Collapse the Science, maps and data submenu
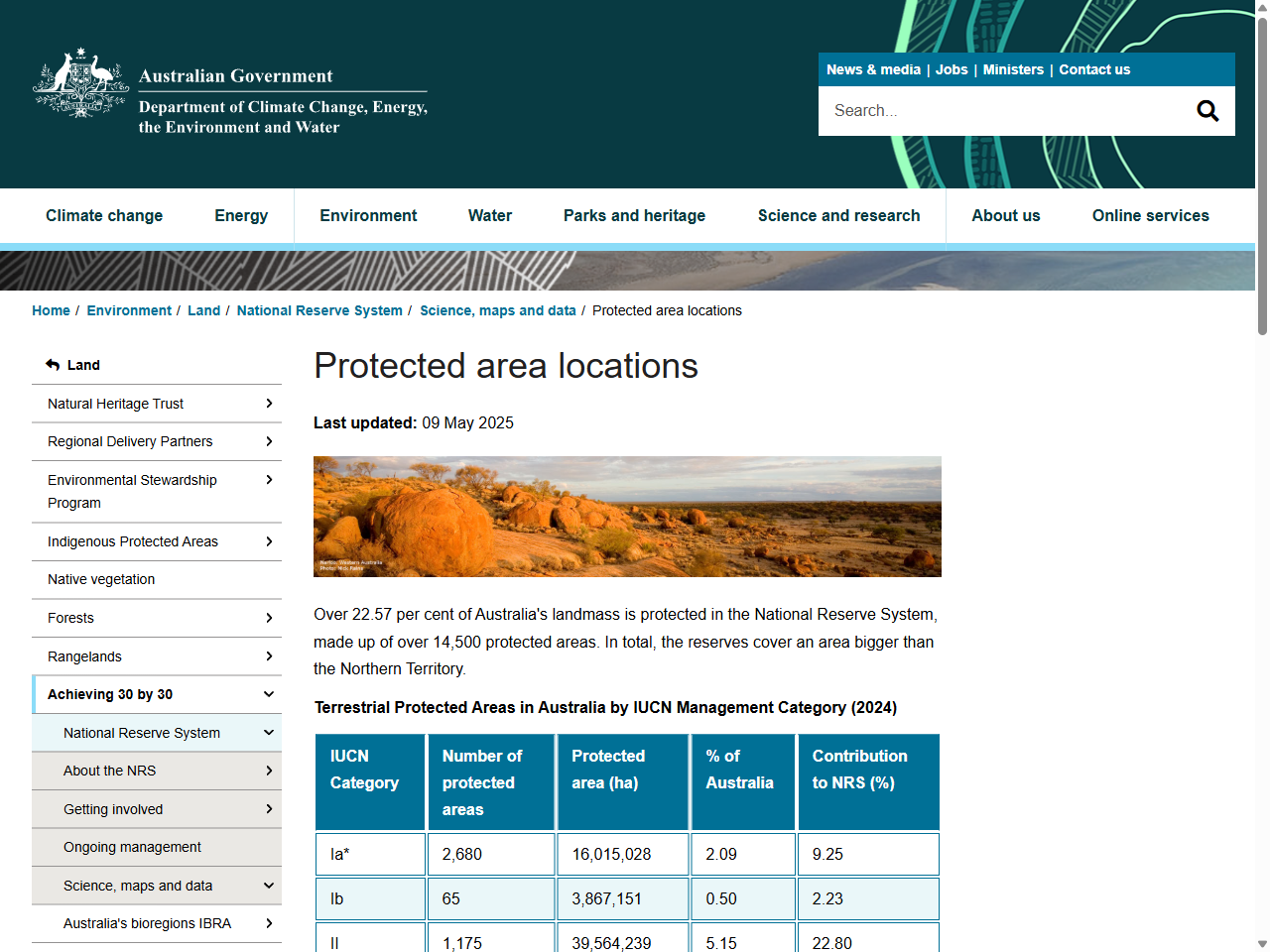Viewport: 1270px width, 952px height. pos(268,885)
